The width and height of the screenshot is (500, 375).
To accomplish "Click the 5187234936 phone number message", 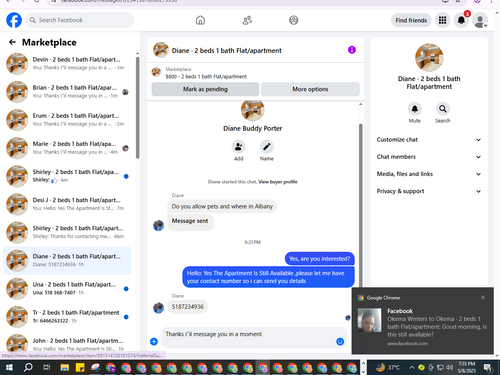I will point(188,307).
